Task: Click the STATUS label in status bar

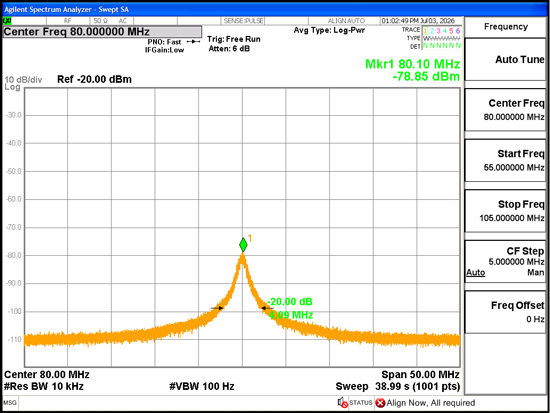Action: coord(361,402)
